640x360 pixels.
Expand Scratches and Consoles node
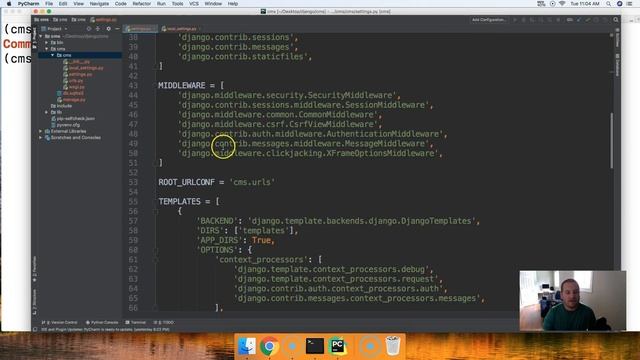(x=40, y=138)
